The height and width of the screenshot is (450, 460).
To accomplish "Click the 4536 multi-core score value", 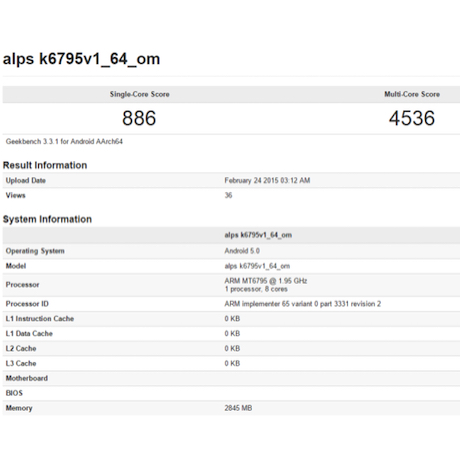I will coord(412,118).
